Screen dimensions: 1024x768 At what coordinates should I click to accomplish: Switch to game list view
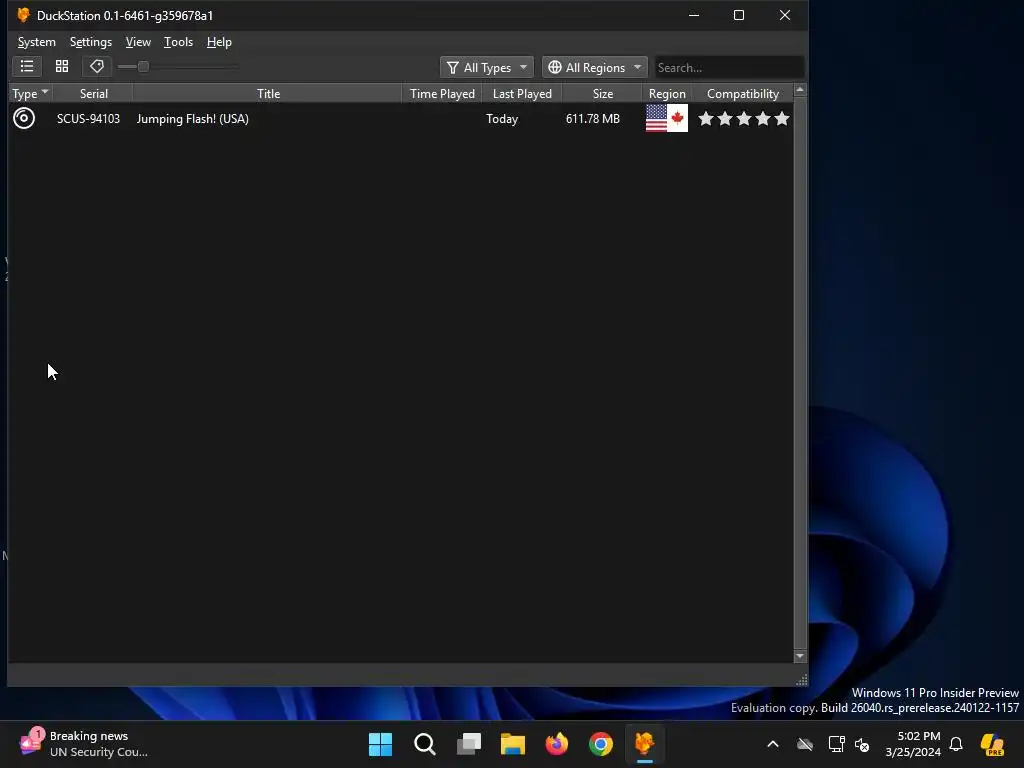coord(27,67)
